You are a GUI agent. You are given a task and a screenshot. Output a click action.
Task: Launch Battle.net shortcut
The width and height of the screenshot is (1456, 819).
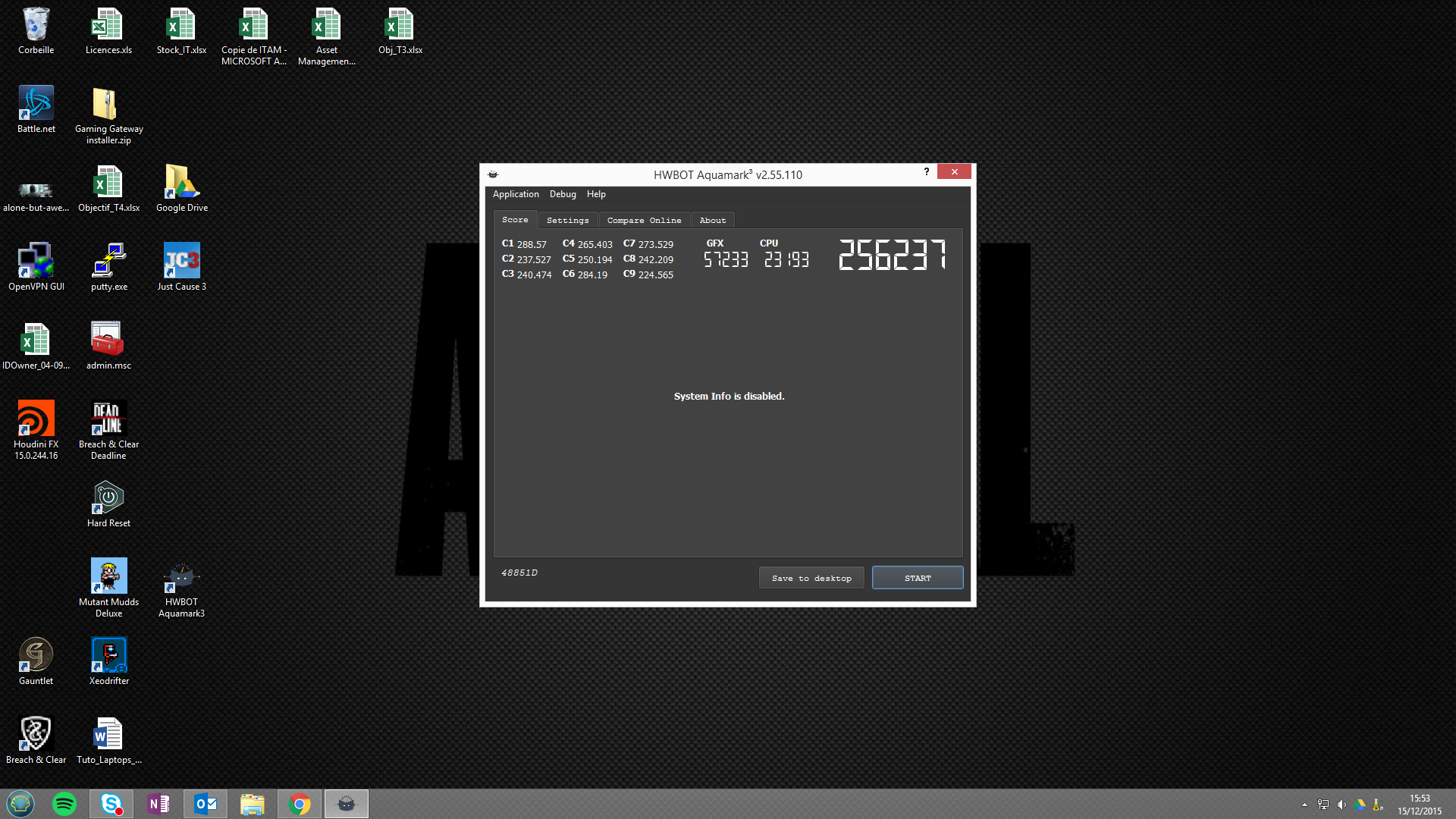[x=36, y=110]
